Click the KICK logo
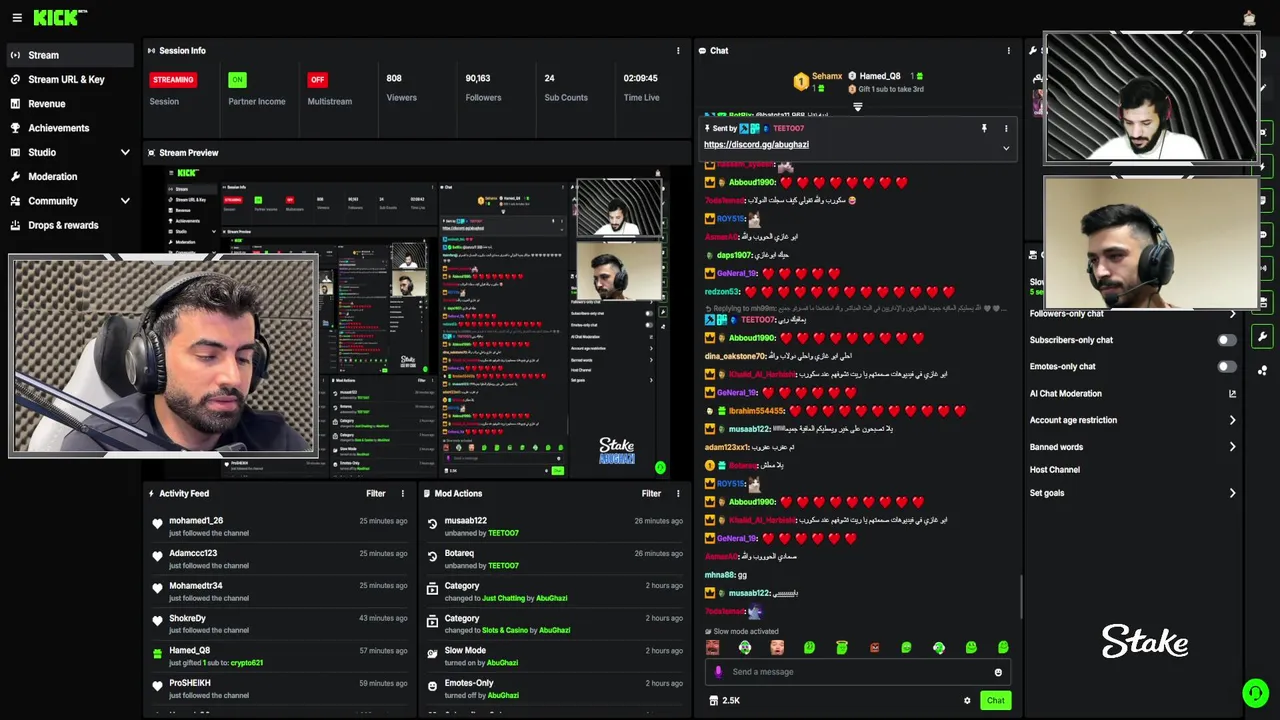Screen dimensions: 1280x720 click(x=59, y=18)
